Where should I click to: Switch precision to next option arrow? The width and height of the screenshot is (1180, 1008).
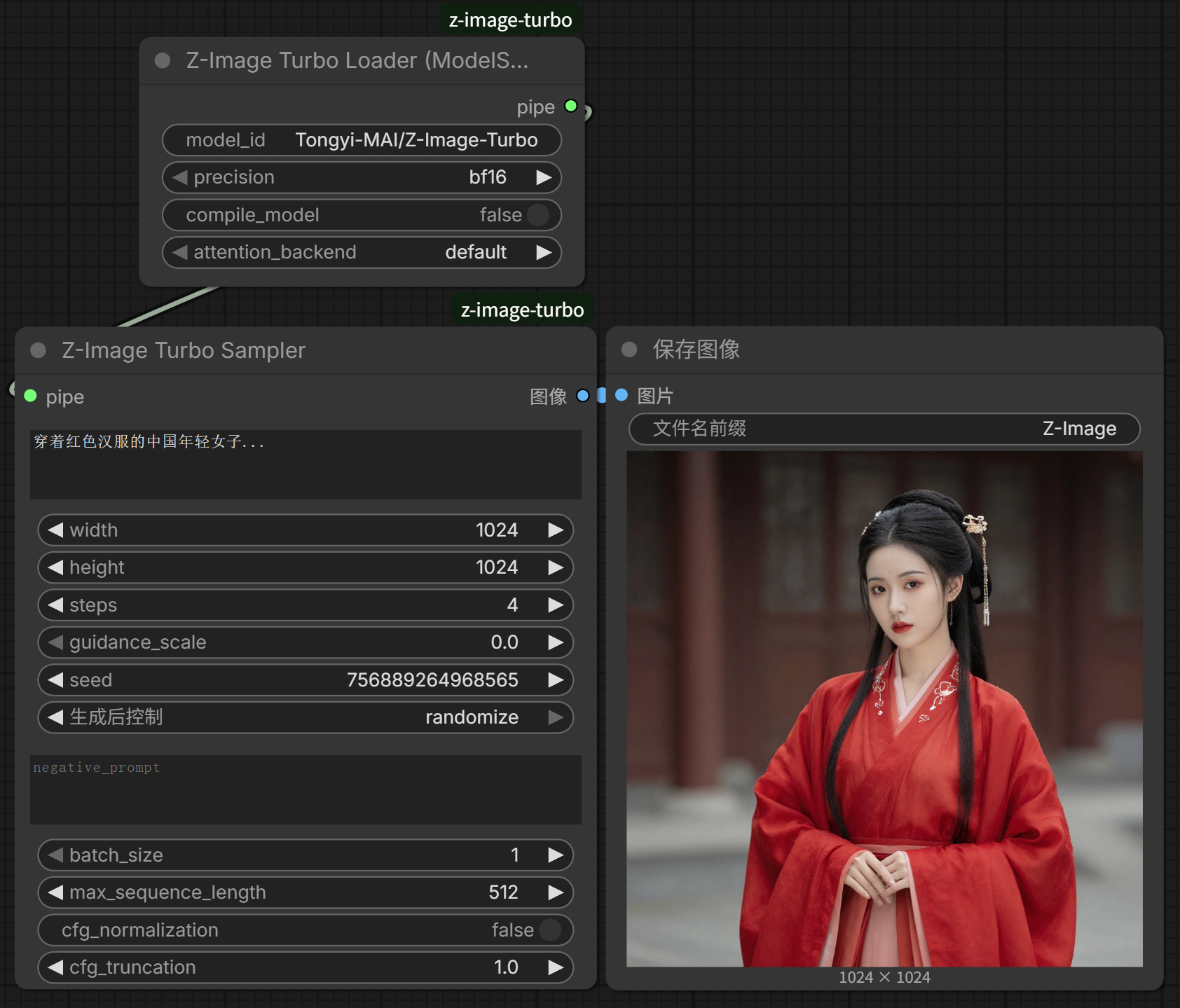pos(543,178)
